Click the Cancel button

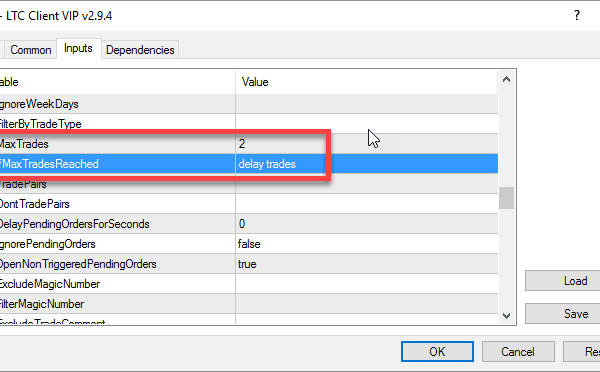(x=518, y=351)
